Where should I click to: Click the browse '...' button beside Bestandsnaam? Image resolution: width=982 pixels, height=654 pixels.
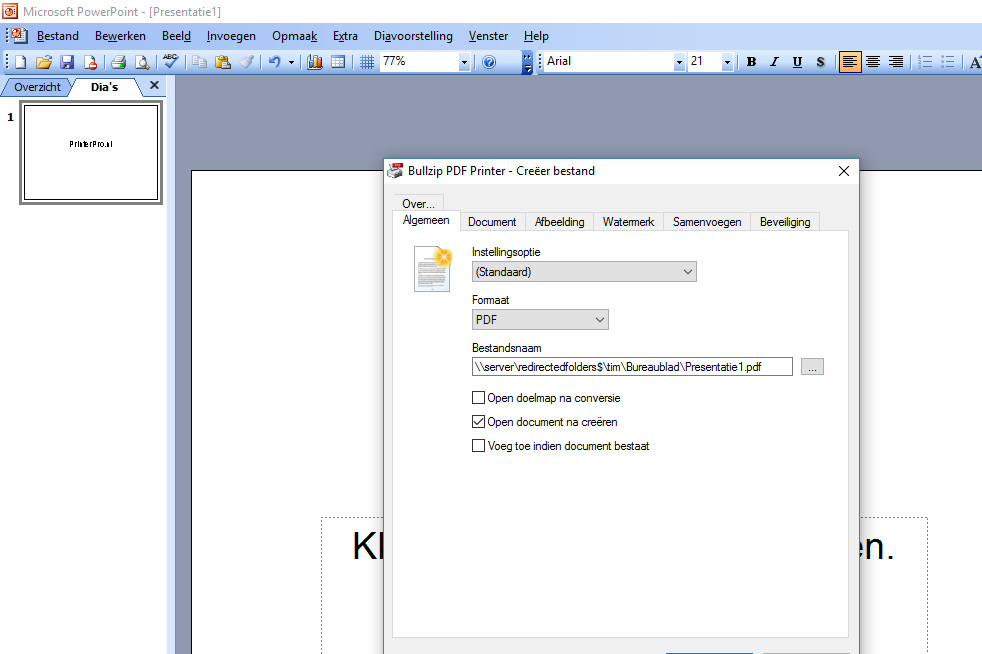pyautogui.click(x=812, y=367)
